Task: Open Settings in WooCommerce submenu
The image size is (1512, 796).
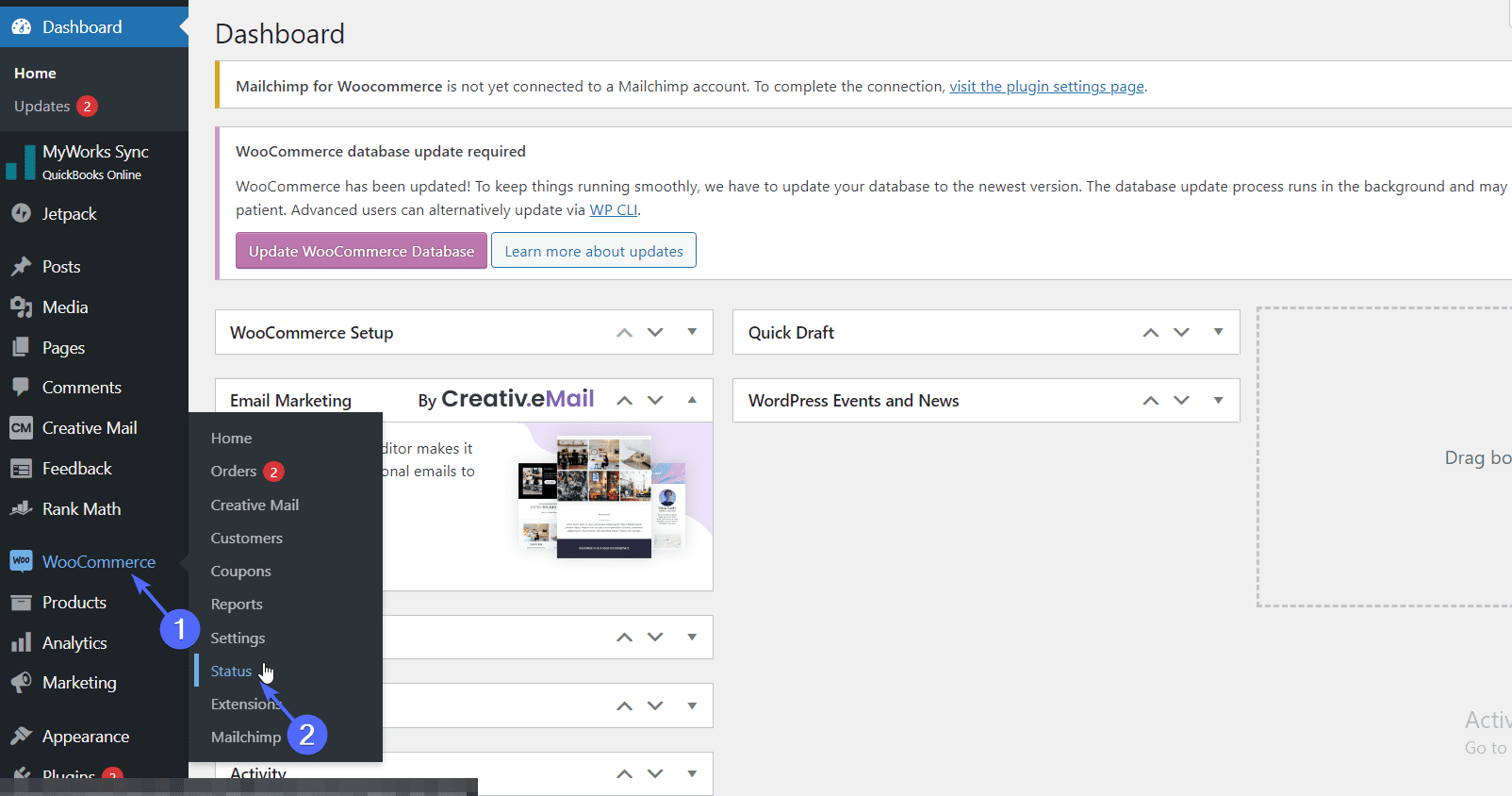Action: click(x=238, y=638)
